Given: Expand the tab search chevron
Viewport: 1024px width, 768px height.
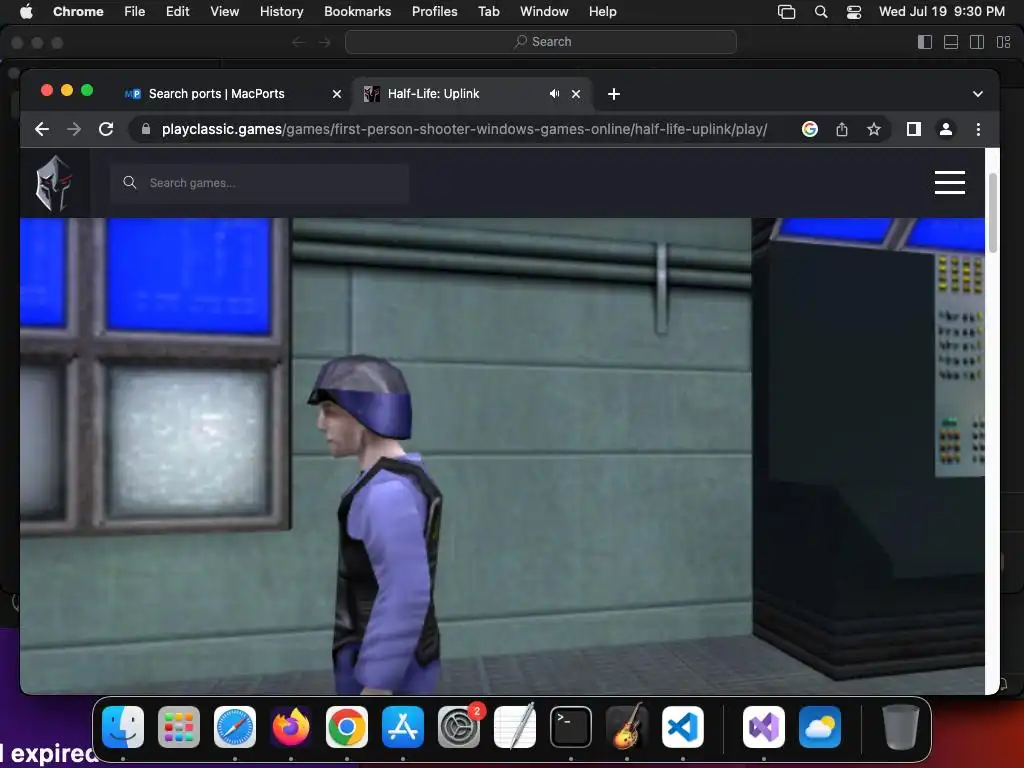Looking at the screenshot, I should pyautogui.click(x=978, y=93).
